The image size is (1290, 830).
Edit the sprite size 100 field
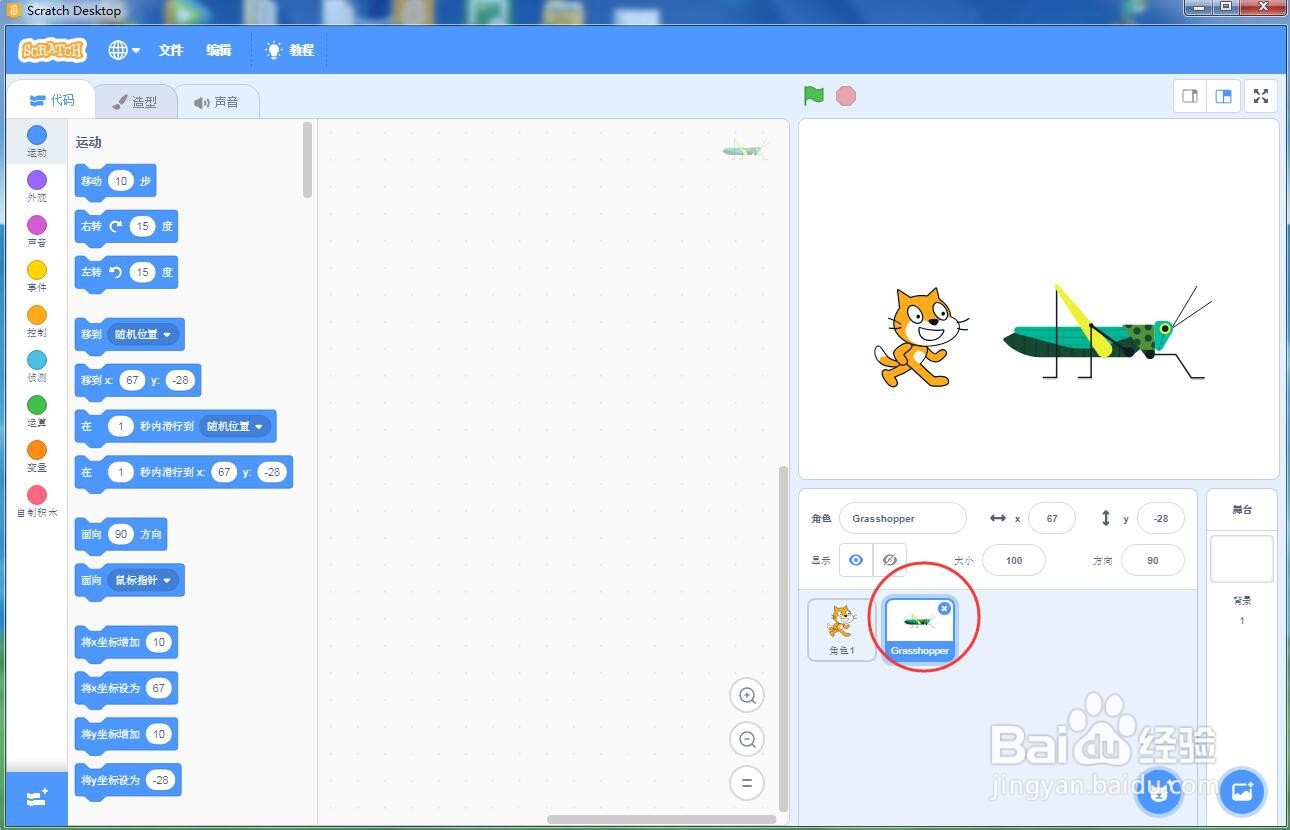1014,560
